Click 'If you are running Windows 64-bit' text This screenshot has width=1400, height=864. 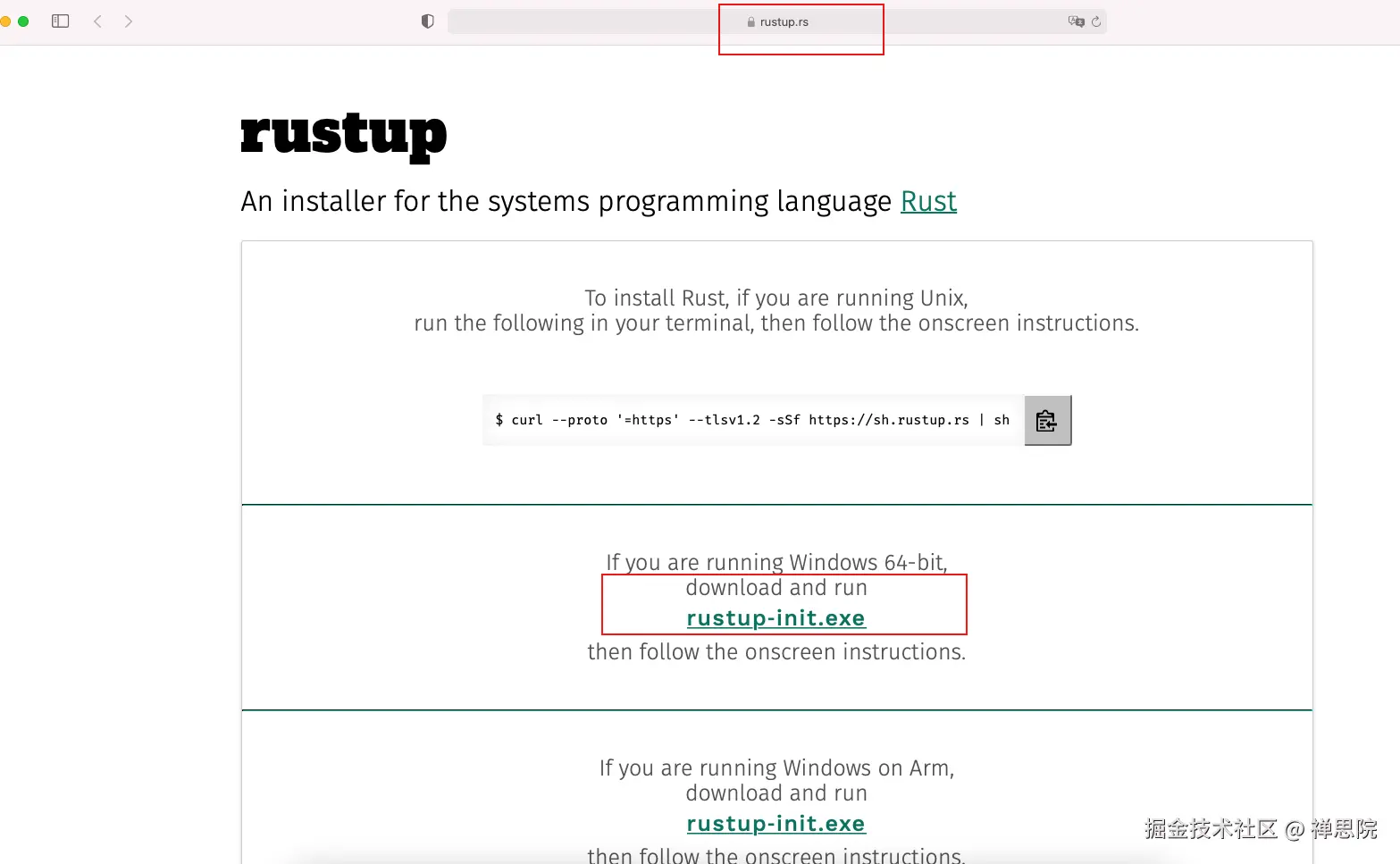pyautogui.click(x=776, y=562)
